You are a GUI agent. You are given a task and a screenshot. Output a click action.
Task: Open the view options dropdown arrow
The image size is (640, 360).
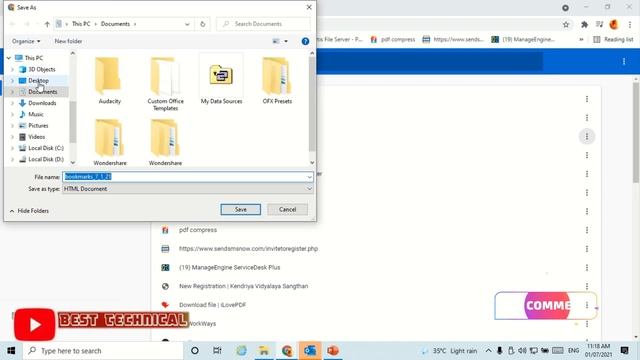[286, 41]
